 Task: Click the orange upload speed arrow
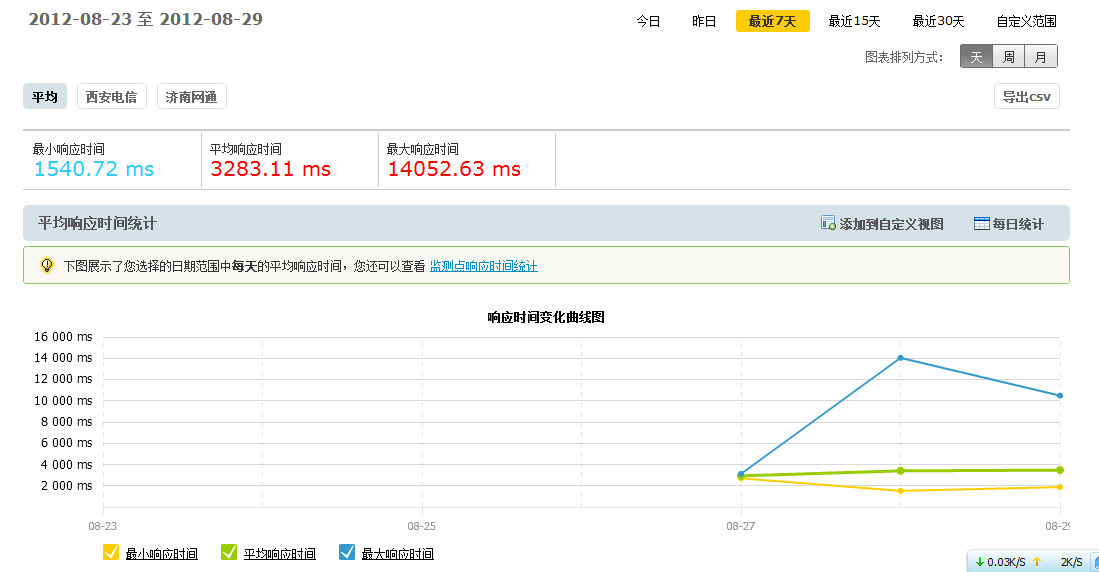pos(1037,562)
